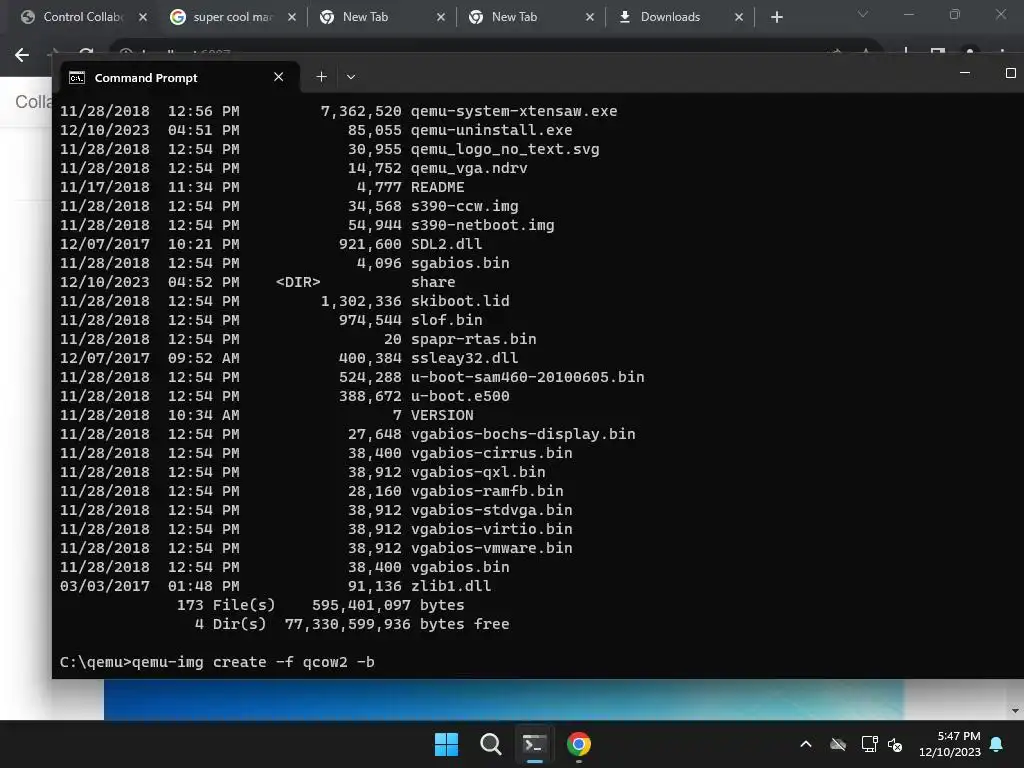Click the qemu_vga.ndrv entry

coord(469,168)
